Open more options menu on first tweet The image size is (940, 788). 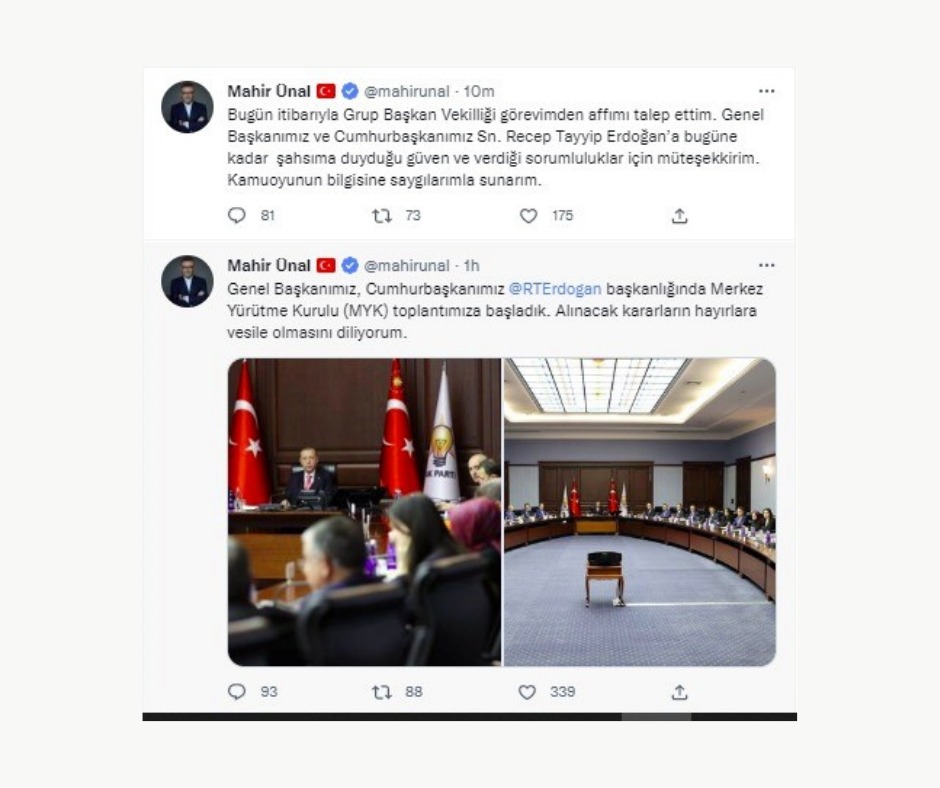point(767,91)
